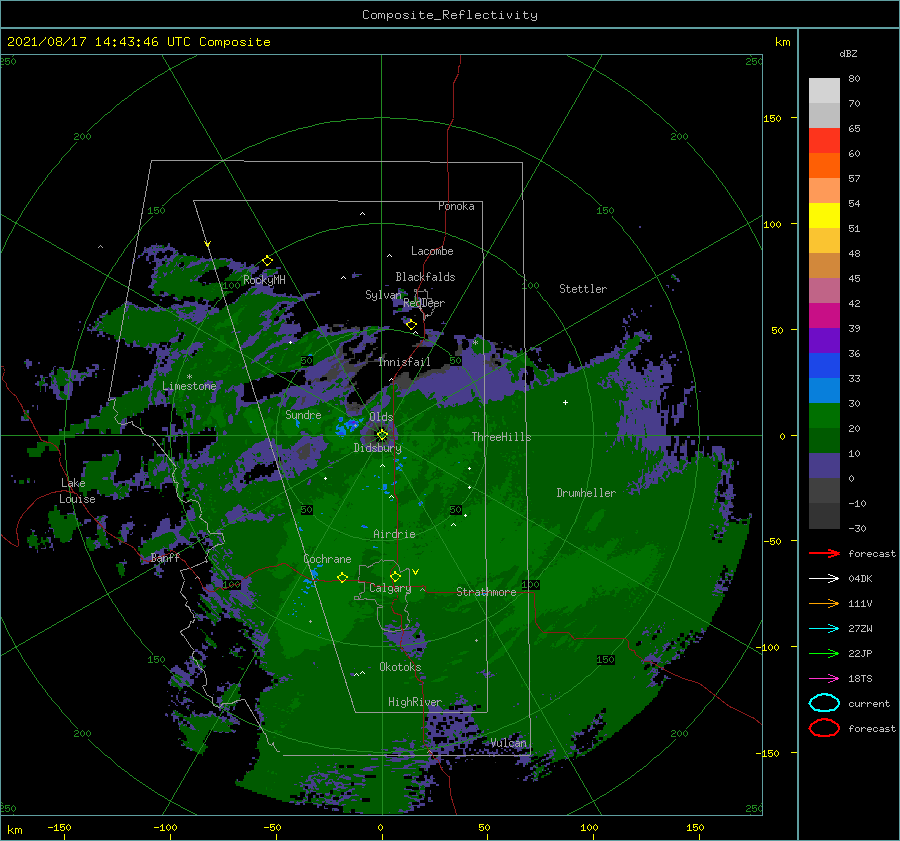Screen dimensions: 900x841
Task: Click the Strathmore label
Action: [x=486, y=592]
